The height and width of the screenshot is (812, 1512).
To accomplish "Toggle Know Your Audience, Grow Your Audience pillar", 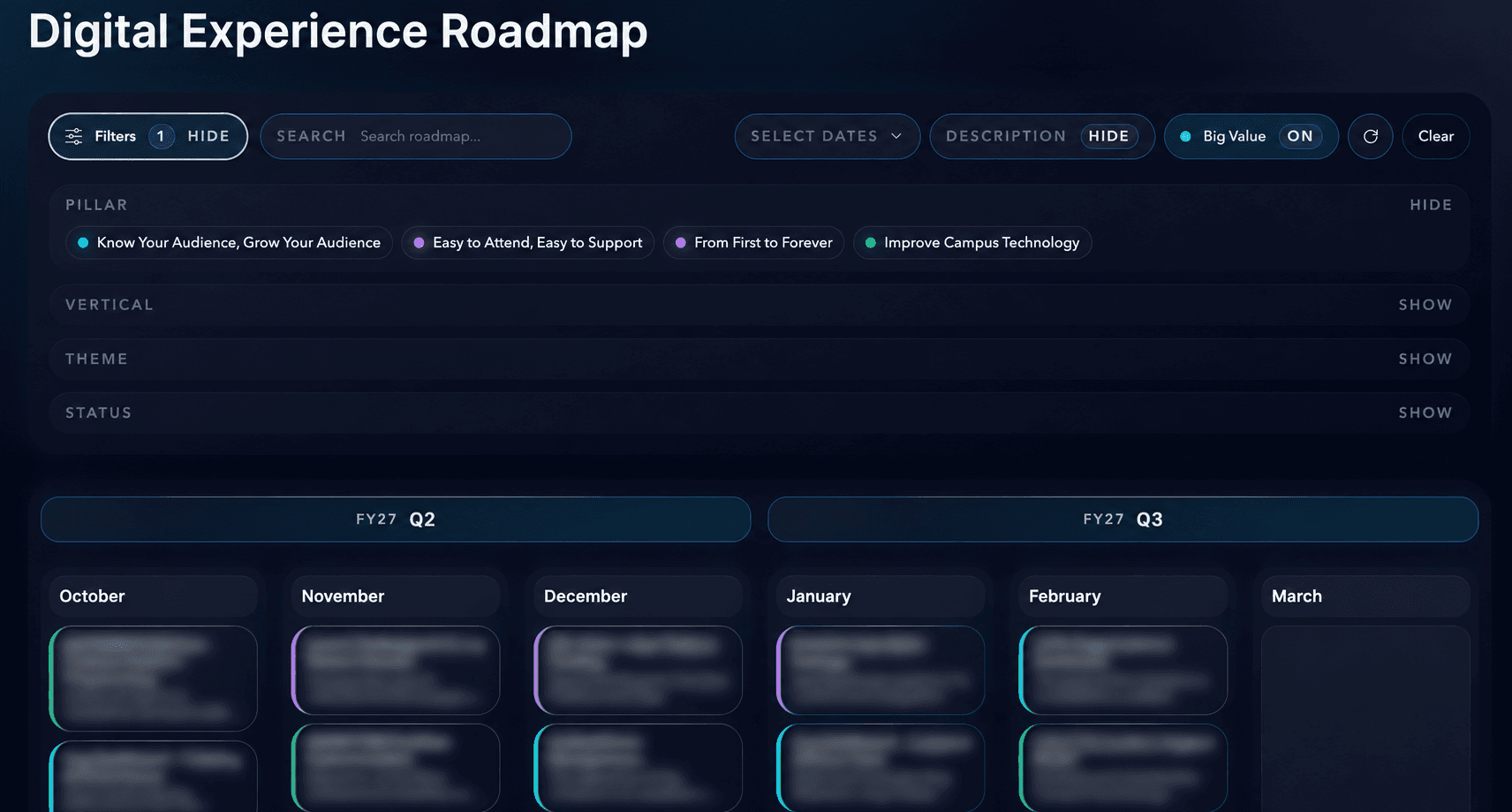I will pos(230,243).
